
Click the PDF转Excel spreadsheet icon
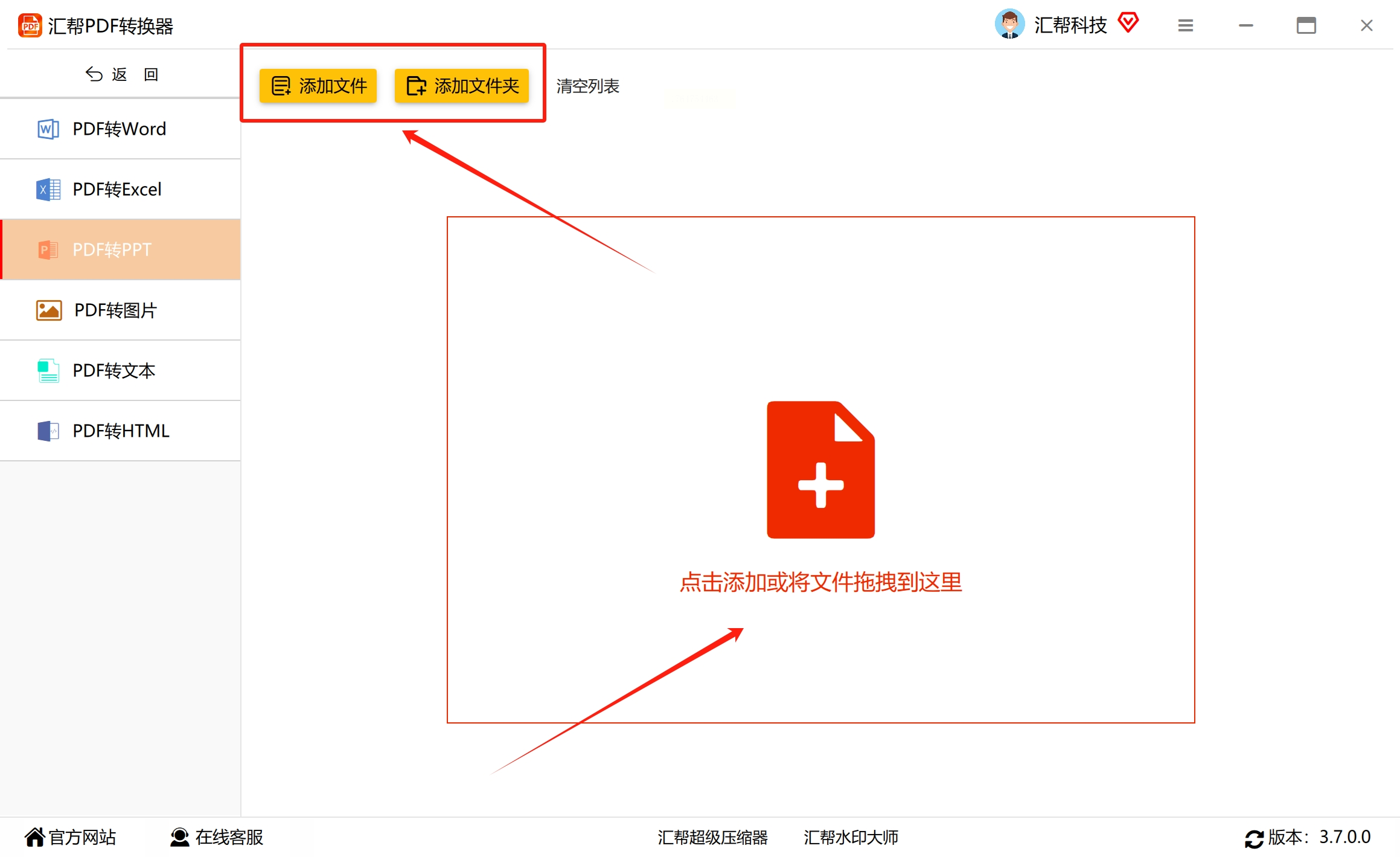[48, 189]
